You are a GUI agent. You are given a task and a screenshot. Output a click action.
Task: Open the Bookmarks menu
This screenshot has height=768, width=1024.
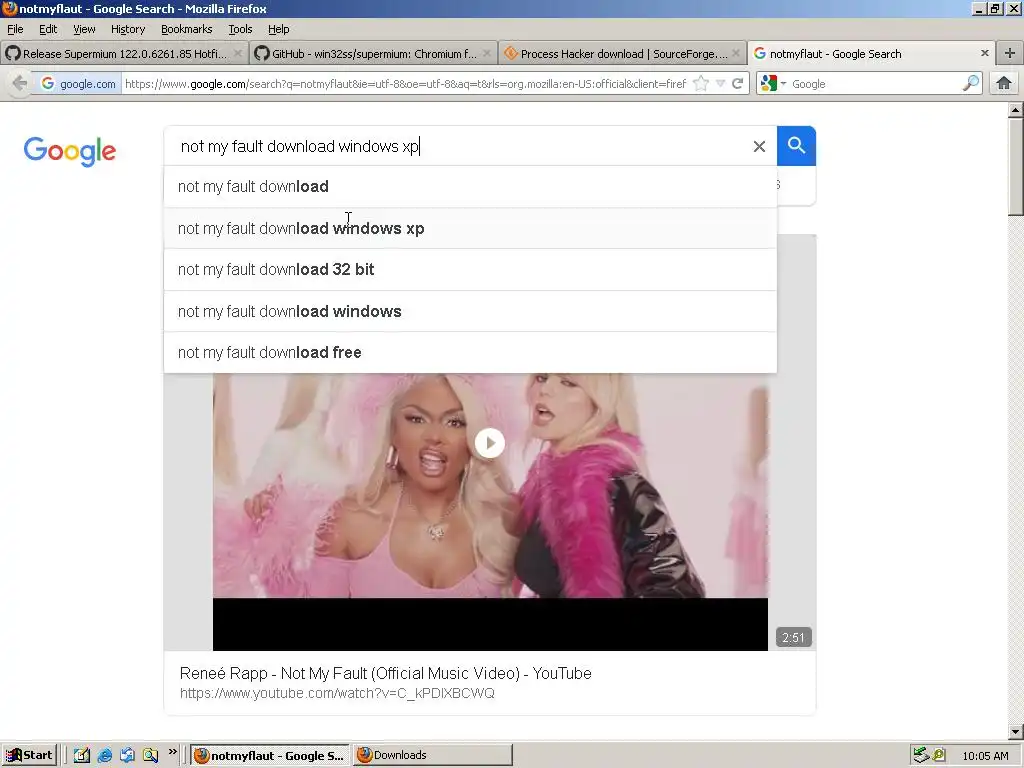pos(187,29)
